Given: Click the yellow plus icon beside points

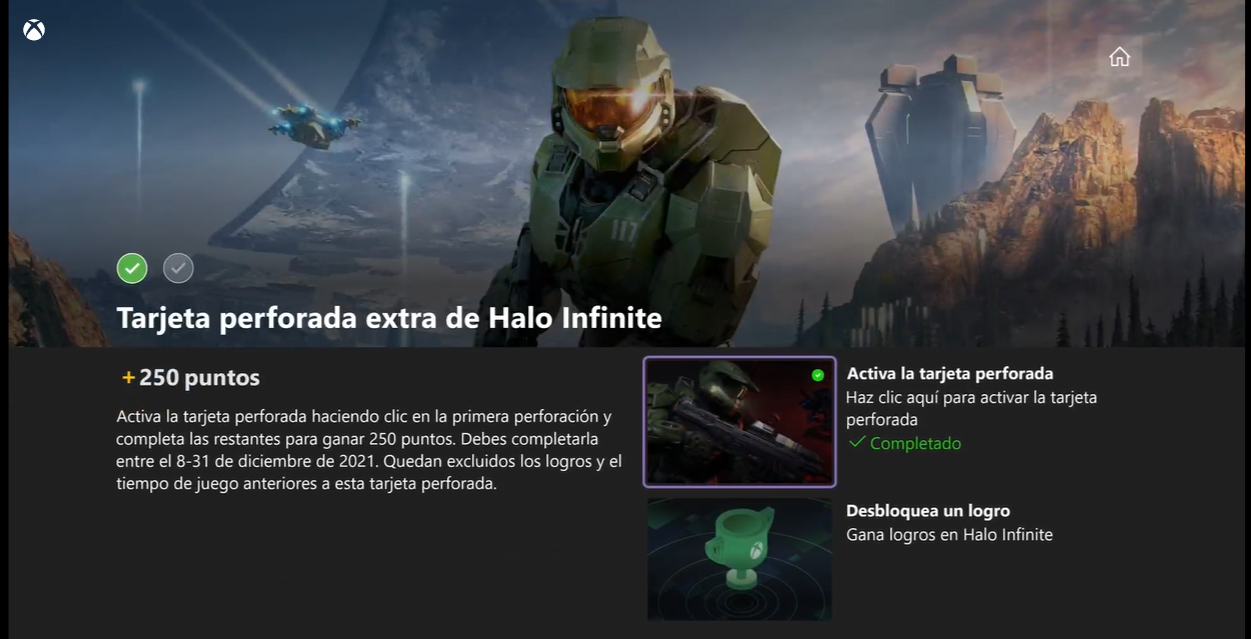Looking at the screenshot, I should point(128,378).
